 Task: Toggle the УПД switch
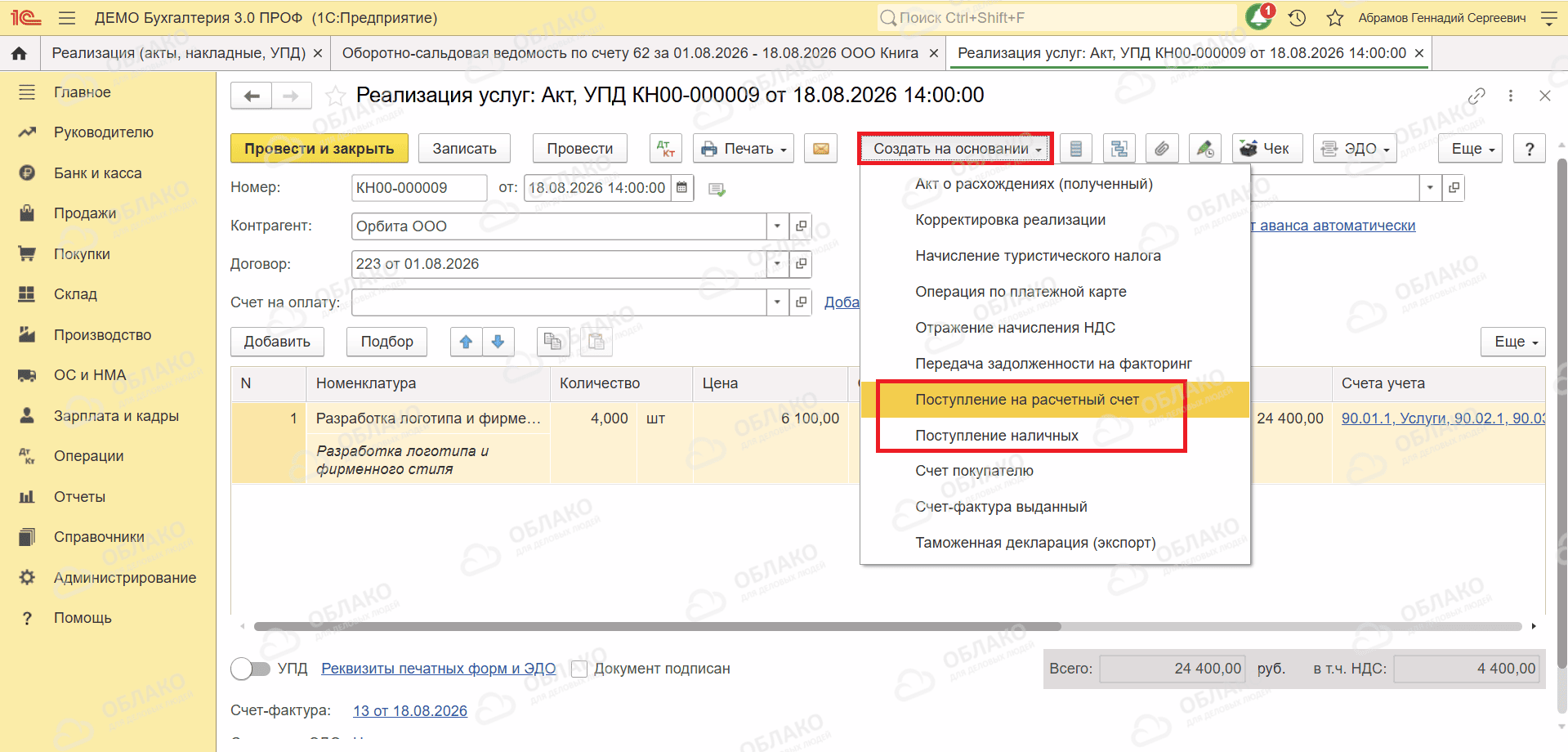coord(250,669)
